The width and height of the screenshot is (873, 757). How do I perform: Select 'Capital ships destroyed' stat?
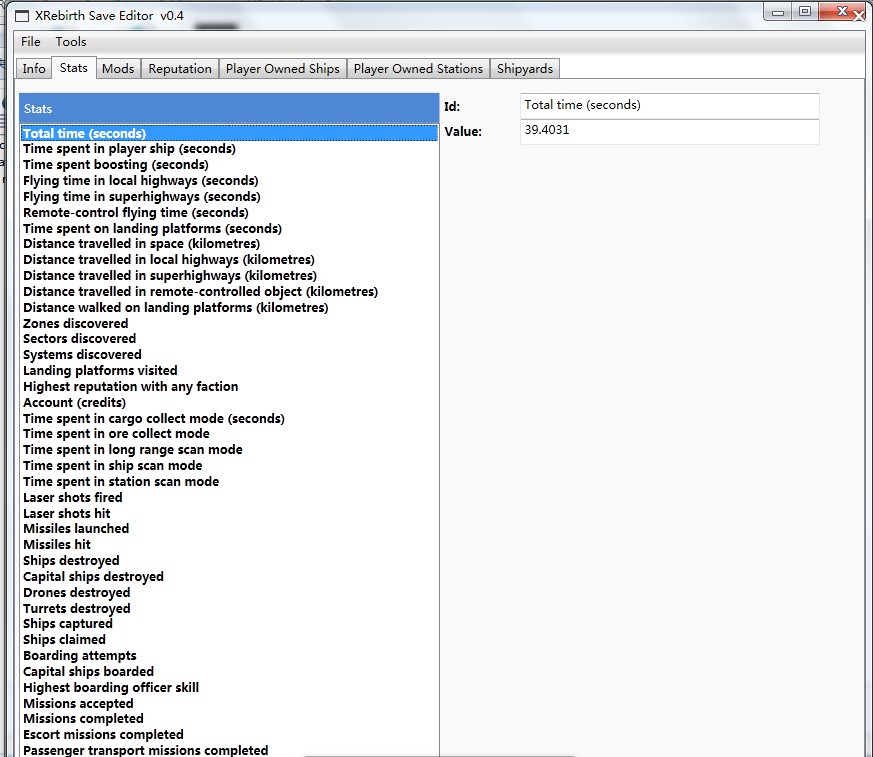click(229, 577)
